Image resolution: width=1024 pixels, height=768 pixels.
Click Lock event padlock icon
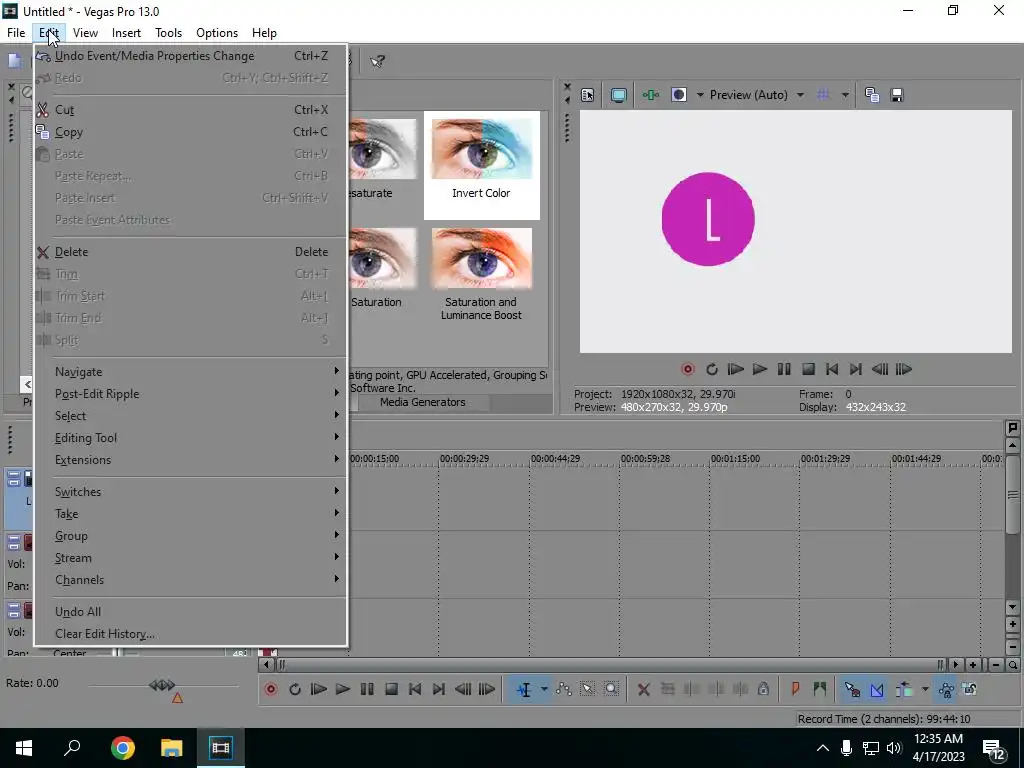[x=763, y=689]
